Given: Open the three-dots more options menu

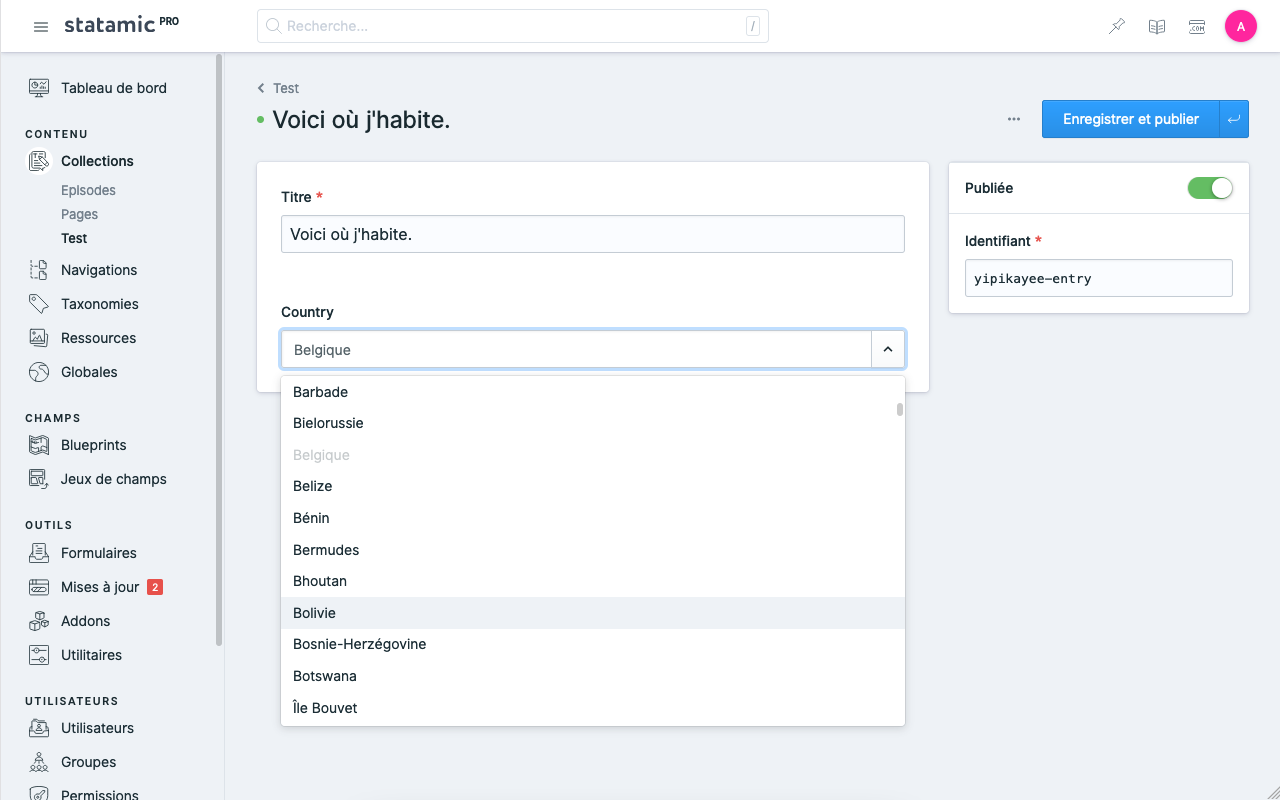Looking at the screenshot, I should 1014,119.
